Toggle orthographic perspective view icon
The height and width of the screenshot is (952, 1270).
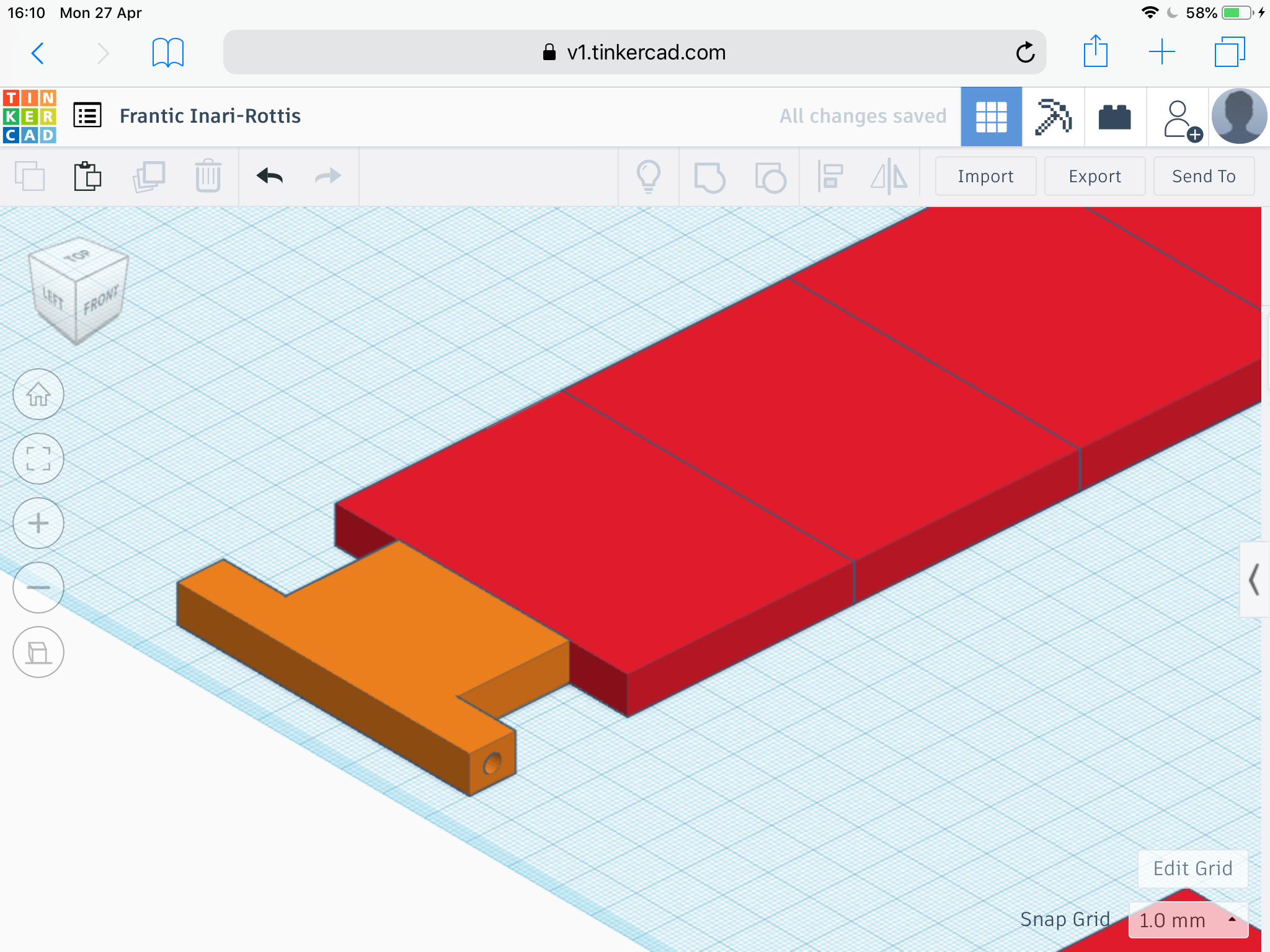pyautogui.click(x=38, y=652)
